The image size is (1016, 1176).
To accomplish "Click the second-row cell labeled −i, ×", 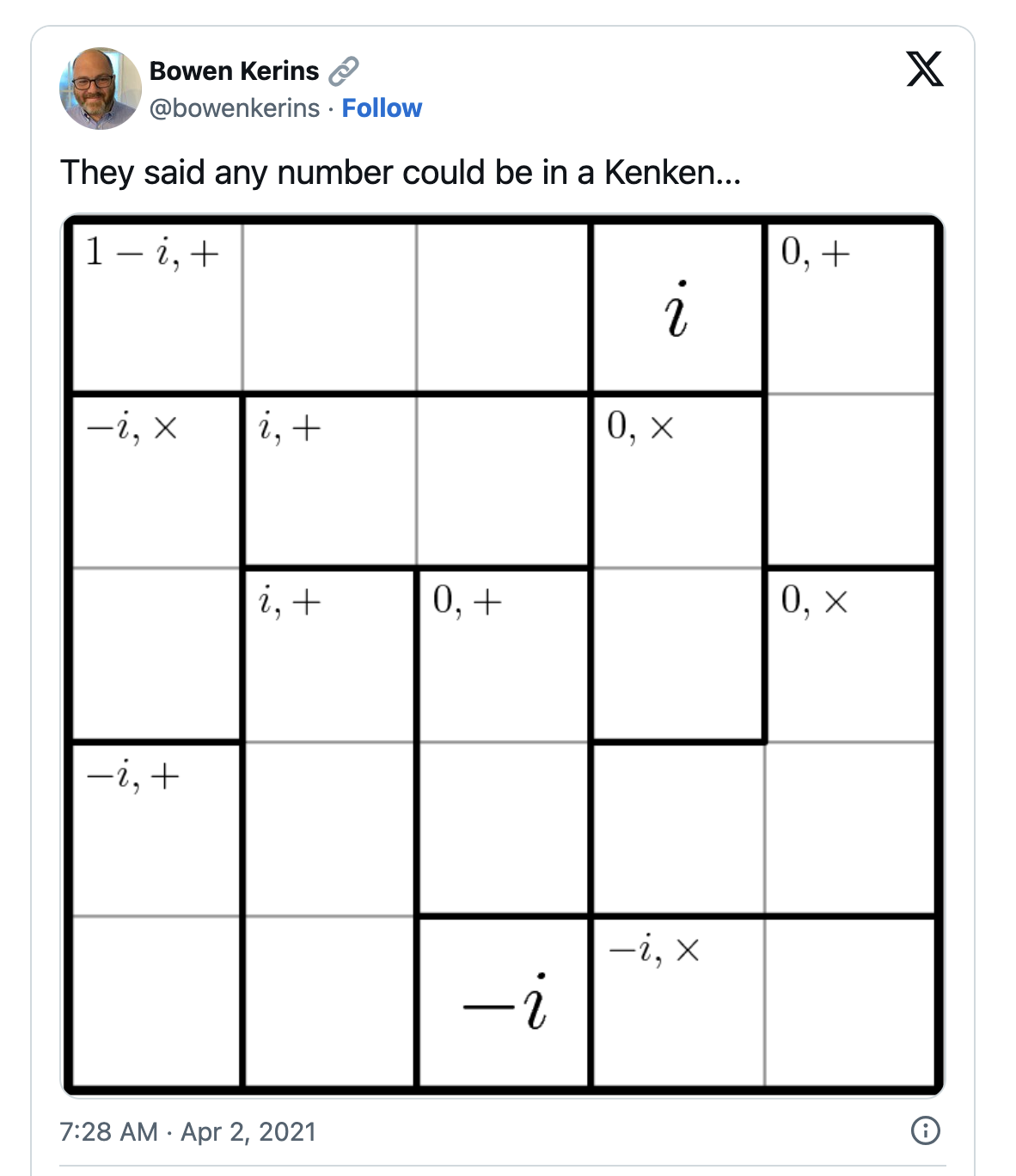I will (156, 481).
